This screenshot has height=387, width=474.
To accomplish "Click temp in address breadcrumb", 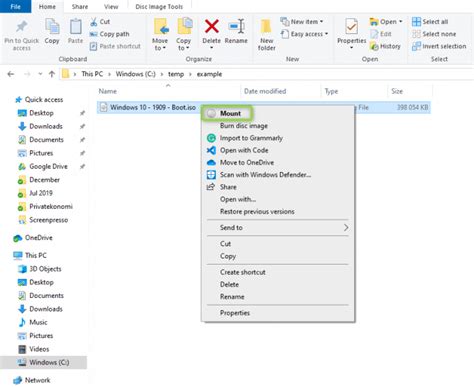I will 176,74.
